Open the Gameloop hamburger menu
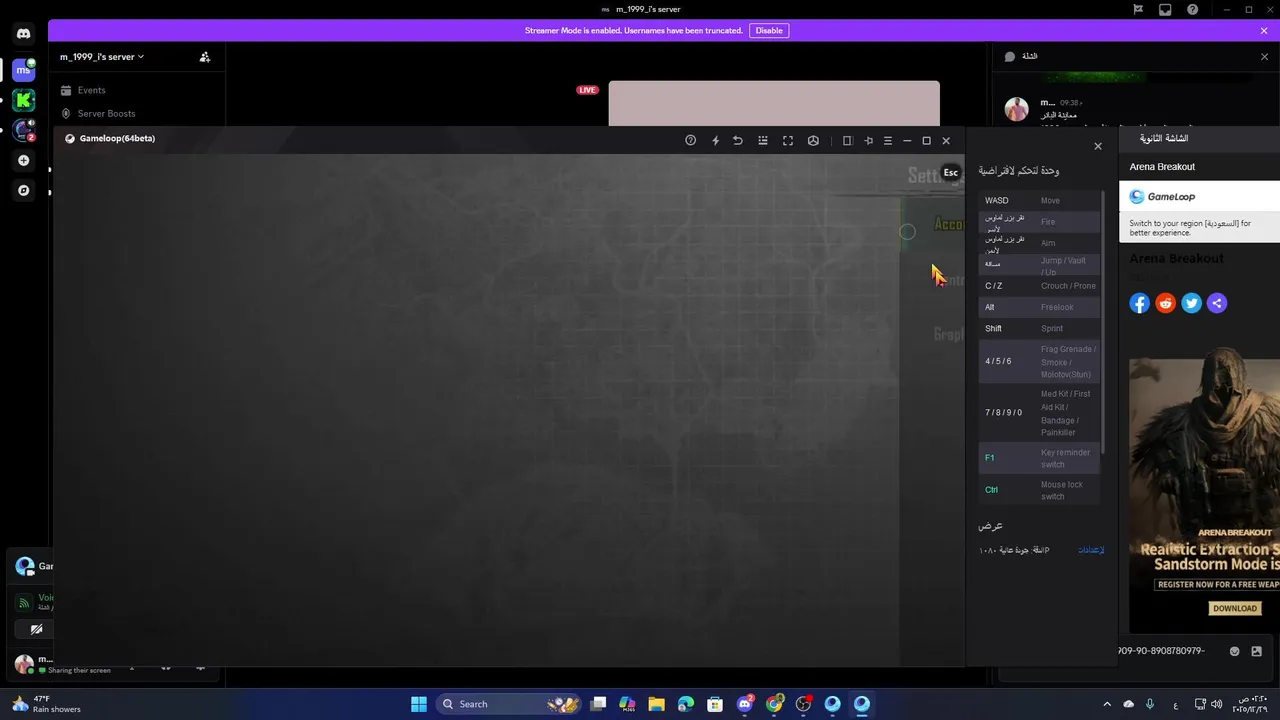 (887, 140)
